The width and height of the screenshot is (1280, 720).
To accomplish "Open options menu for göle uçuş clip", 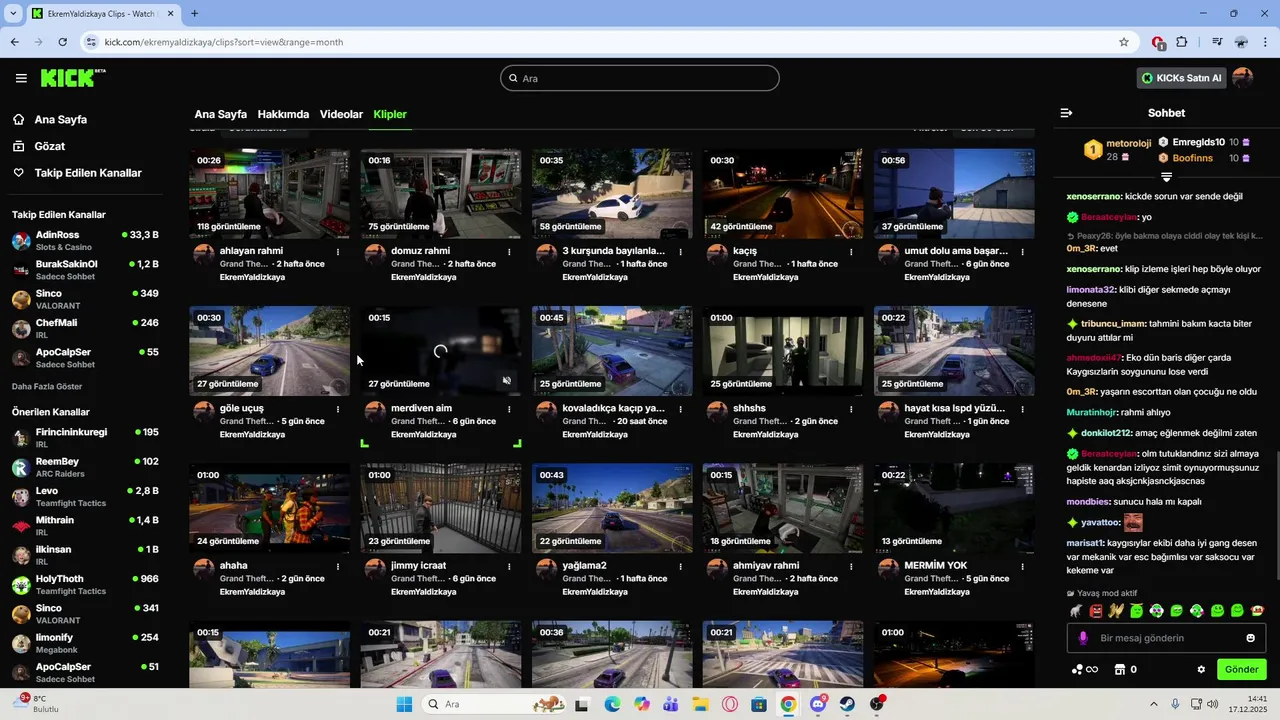I will point(338,409).
